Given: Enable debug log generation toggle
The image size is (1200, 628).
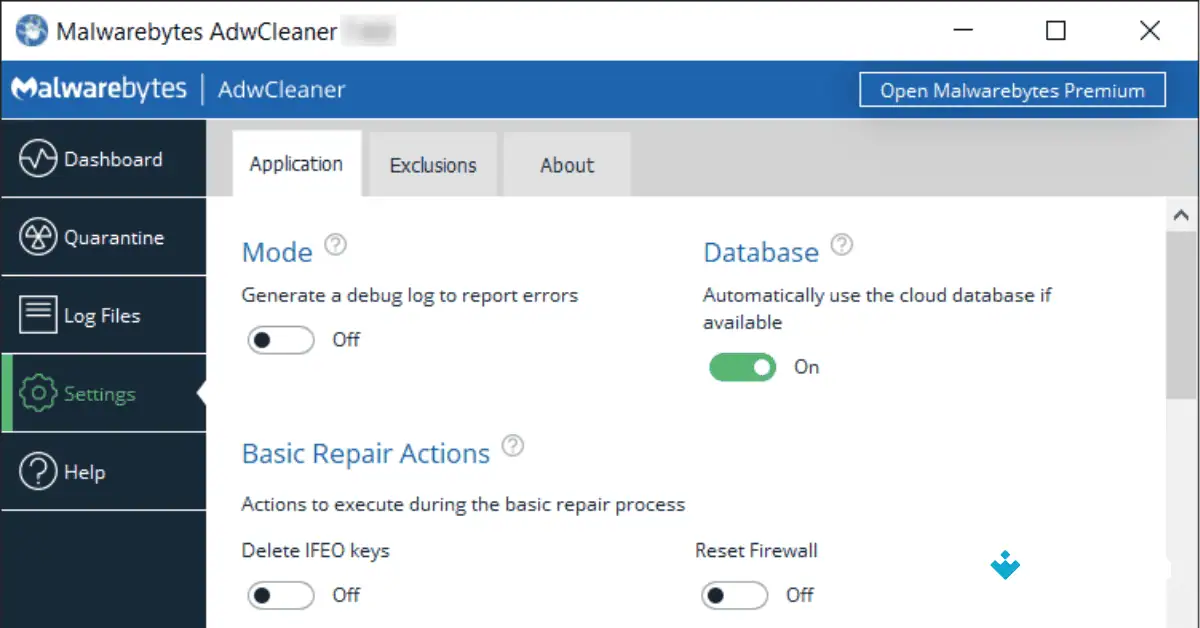Looking at the screenshot, I should coord(280,340).
